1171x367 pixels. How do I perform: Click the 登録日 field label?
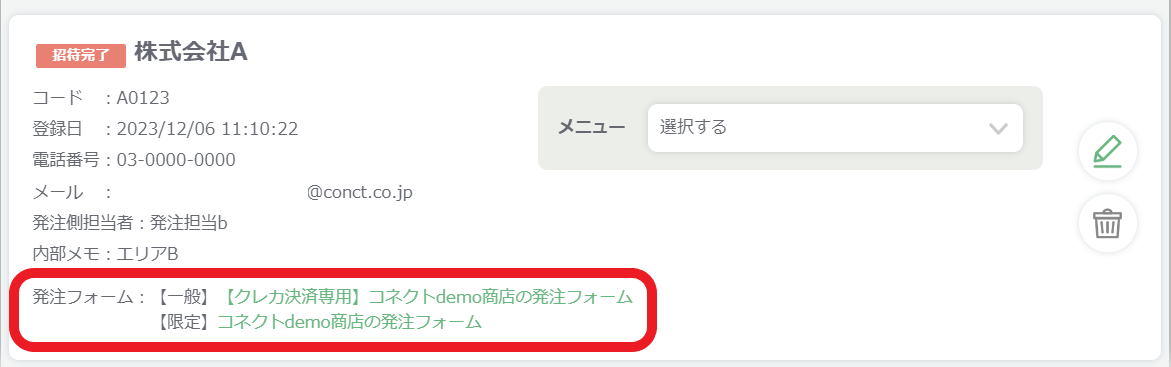click(x=58, y=129)
